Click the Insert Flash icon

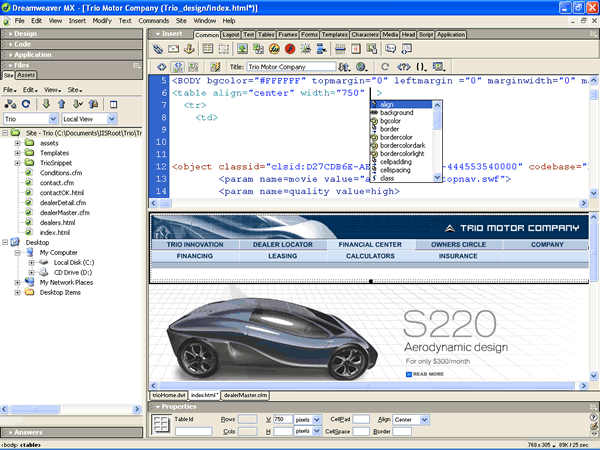(290, 49)
